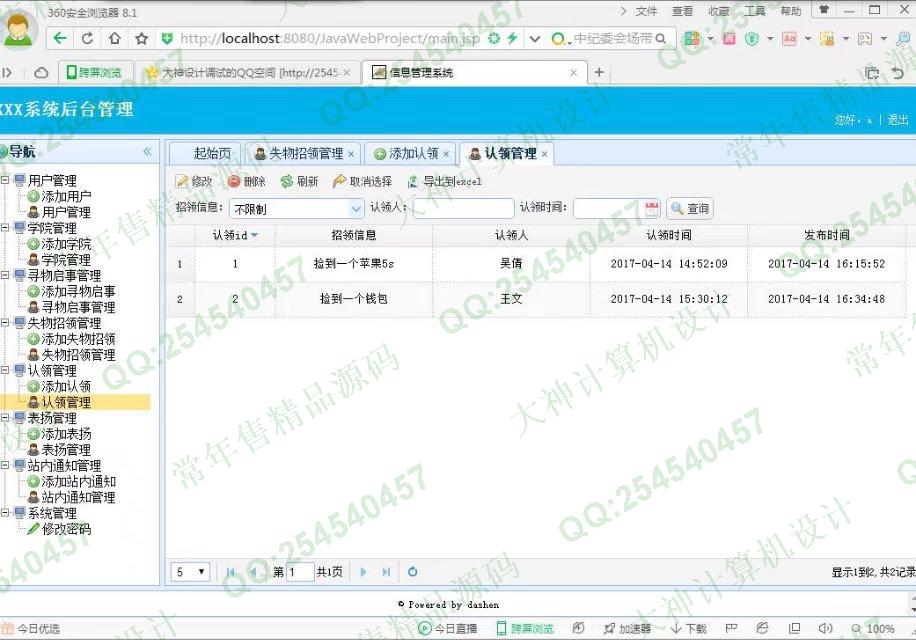Open the 查看 browser menu
Screen dimensions: 916x640
tap(682, 11)
